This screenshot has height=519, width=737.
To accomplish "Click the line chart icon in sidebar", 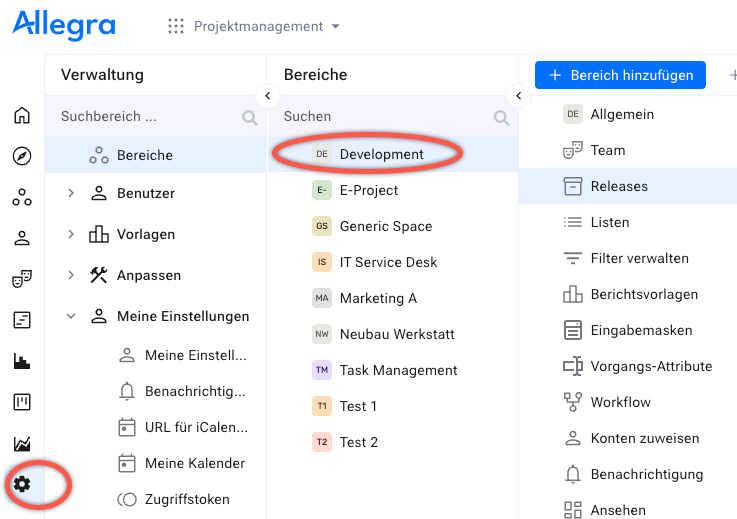I will [x=21, y=443].
